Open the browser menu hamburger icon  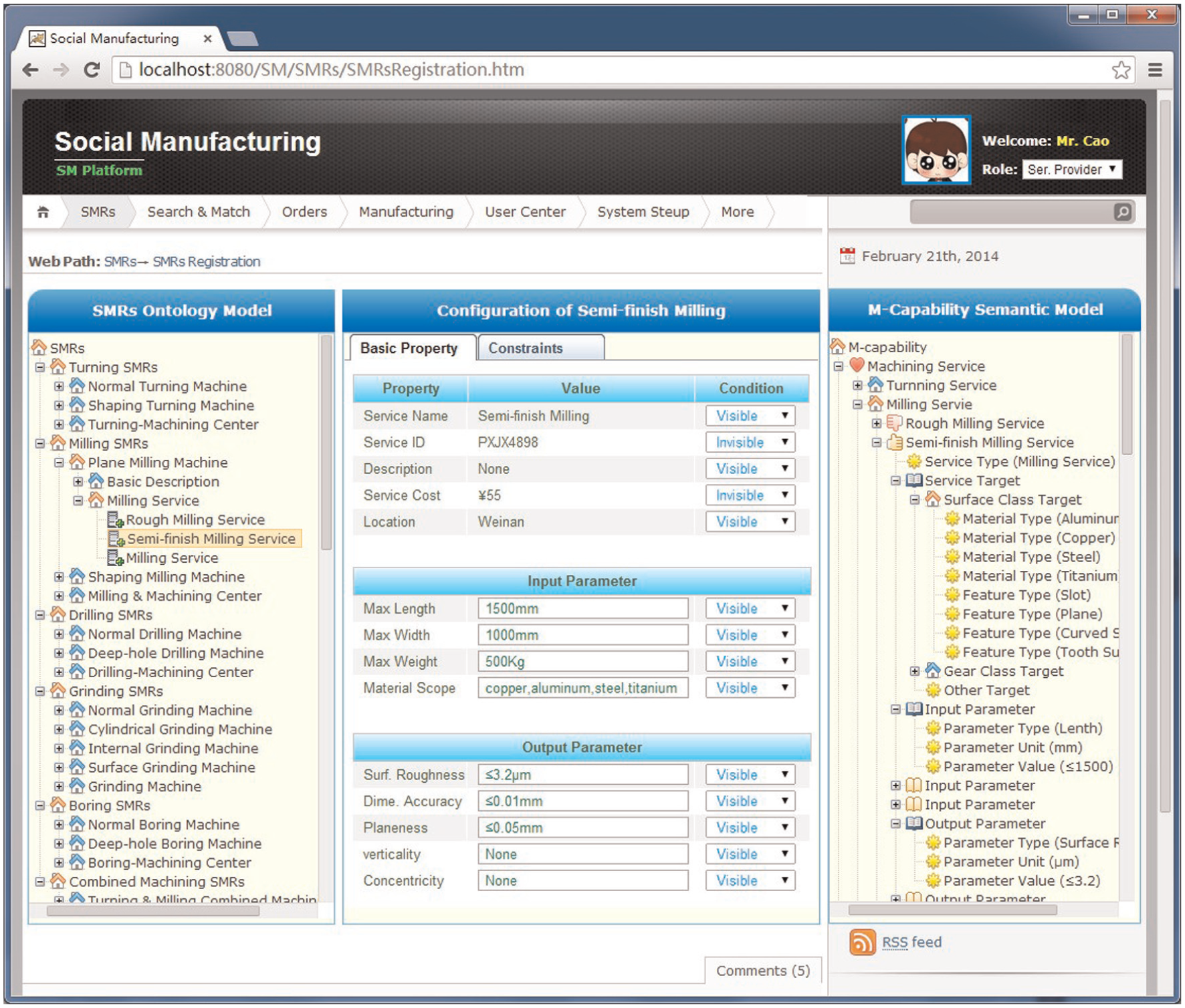click(x=1155, y=70)
